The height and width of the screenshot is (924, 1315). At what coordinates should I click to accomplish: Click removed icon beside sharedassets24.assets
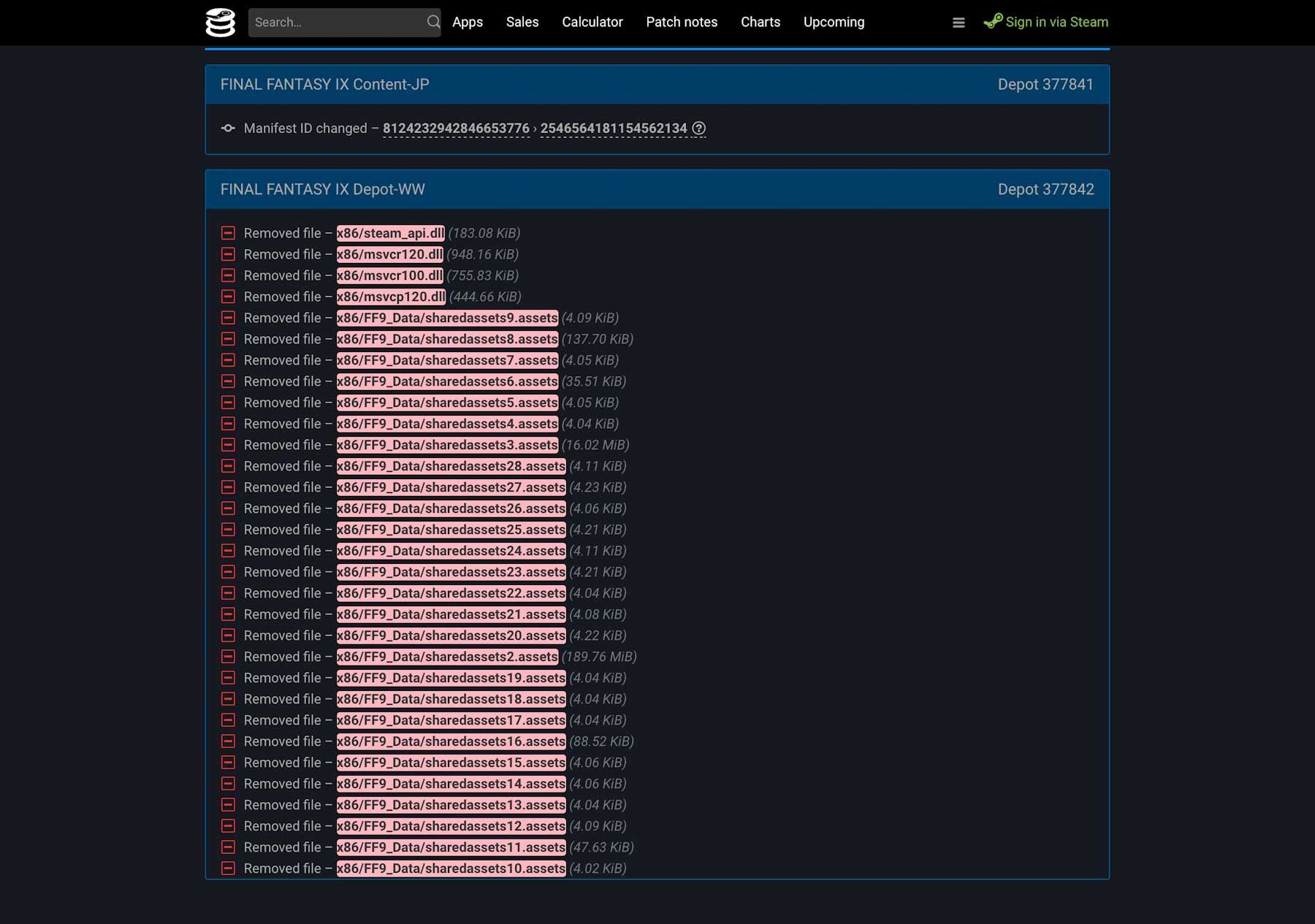tap(228, 551)
